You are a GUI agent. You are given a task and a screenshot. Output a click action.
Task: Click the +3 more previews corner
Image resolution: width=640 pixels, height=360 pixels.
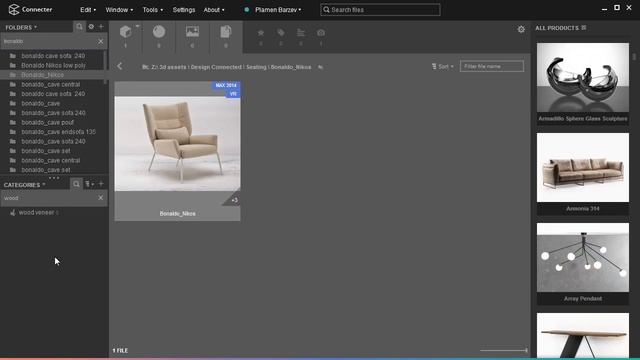pos(234,200)
